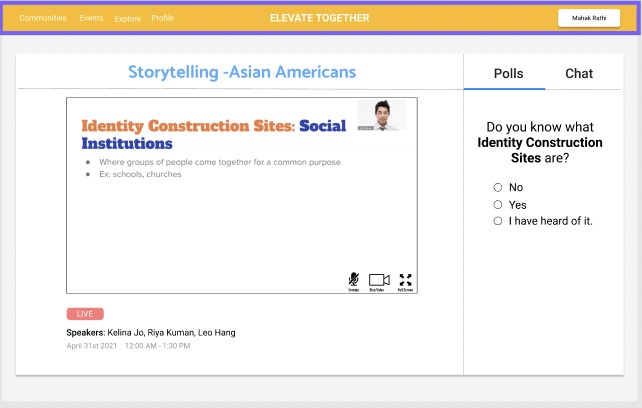The width and height of the screenshot is (642, 408).
Task: Click the "Where groups of people come together" bullet
Action: click(219, 162)
